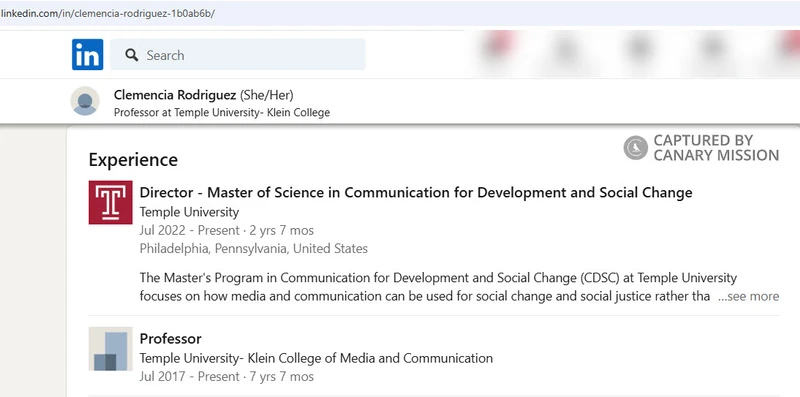The width and height of the screenshot is (800, 397).
Task: Click description text starting 'The Master's Program in Communication'
Action: pyautogui.click(x=438, y=287)
